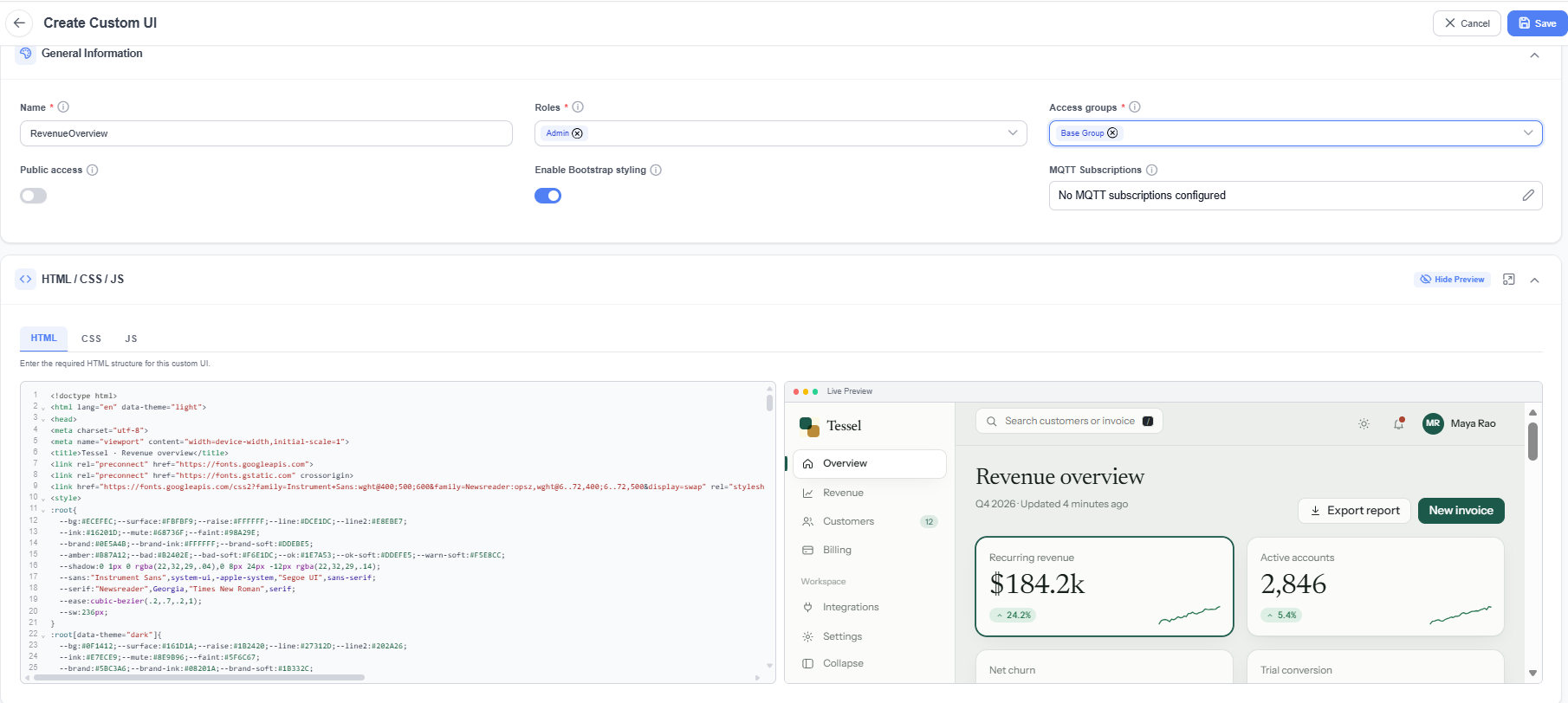Click the Access groups info icon
This screenshot has width=1568, height=703.
(1135, 107)
